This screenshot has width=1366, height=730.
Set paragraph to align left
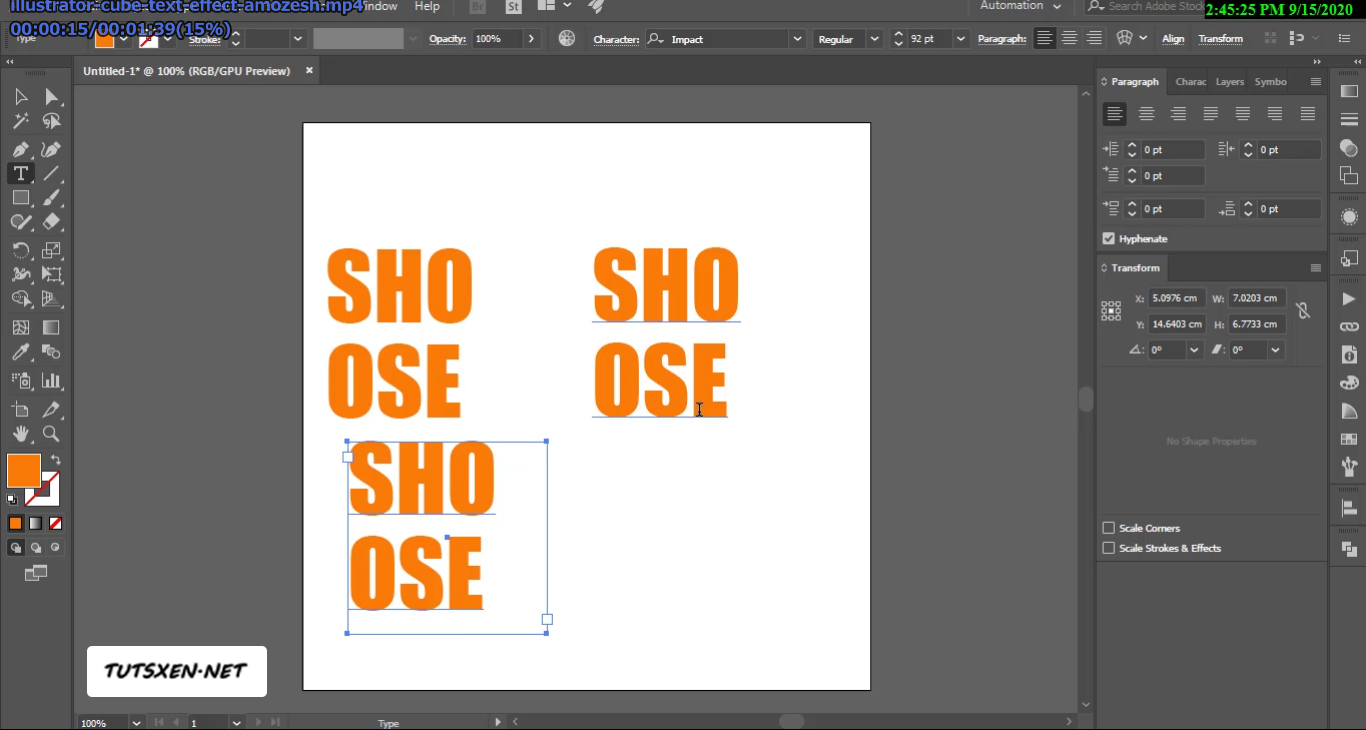(x=1115, y=114)
